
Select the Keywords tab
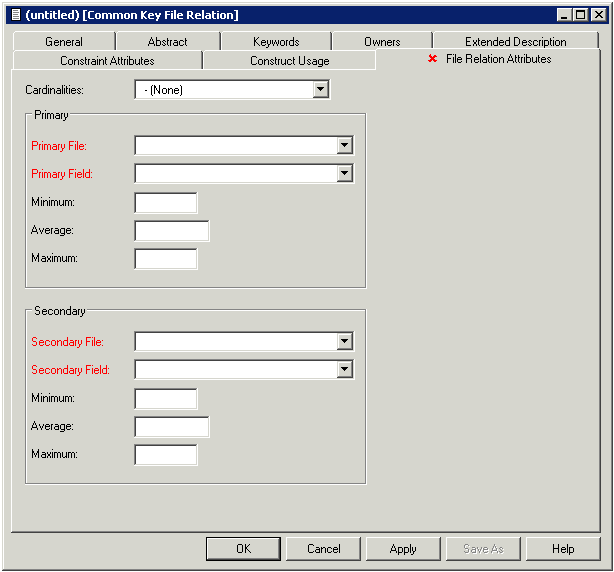276,42
